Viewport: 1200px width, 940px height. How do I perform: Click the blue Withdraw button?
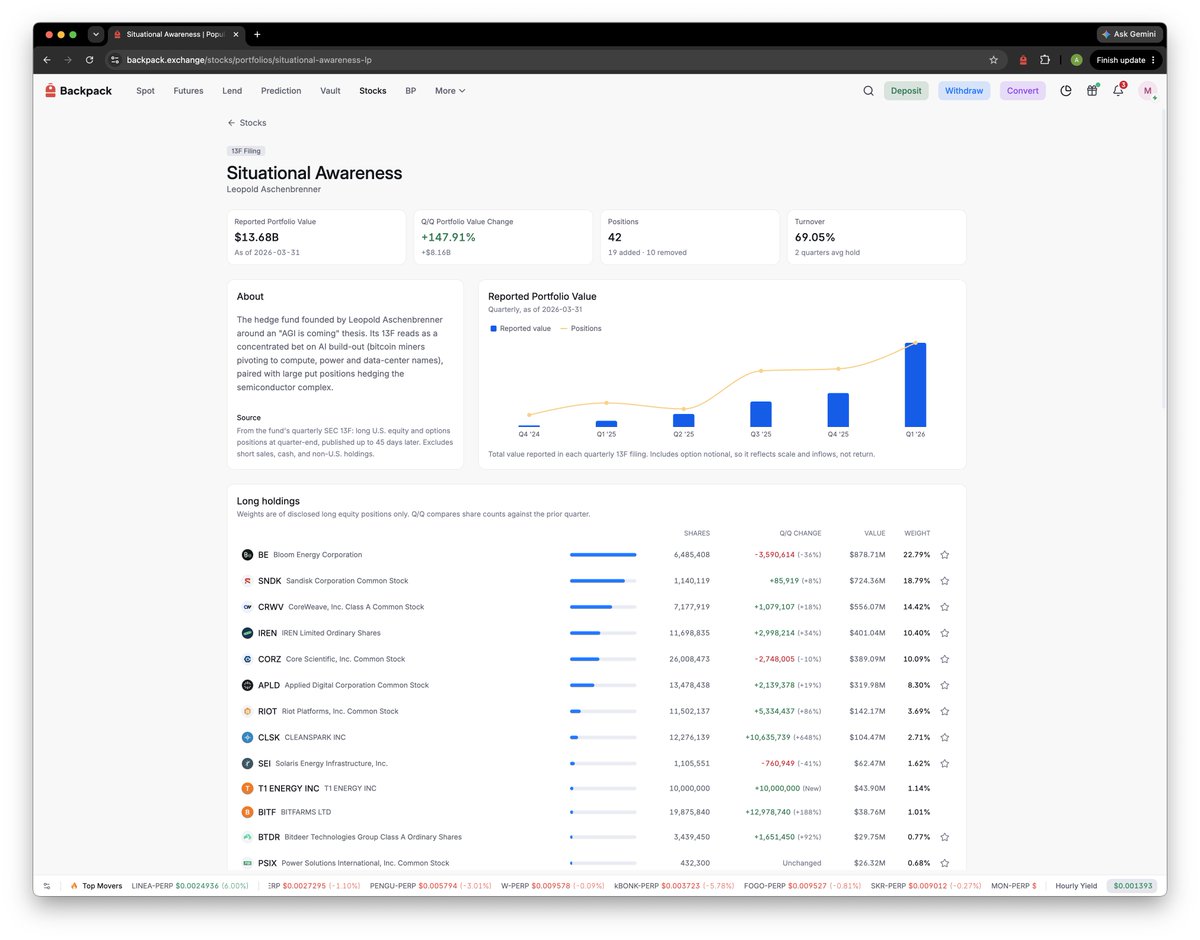(x=964, y=91)
